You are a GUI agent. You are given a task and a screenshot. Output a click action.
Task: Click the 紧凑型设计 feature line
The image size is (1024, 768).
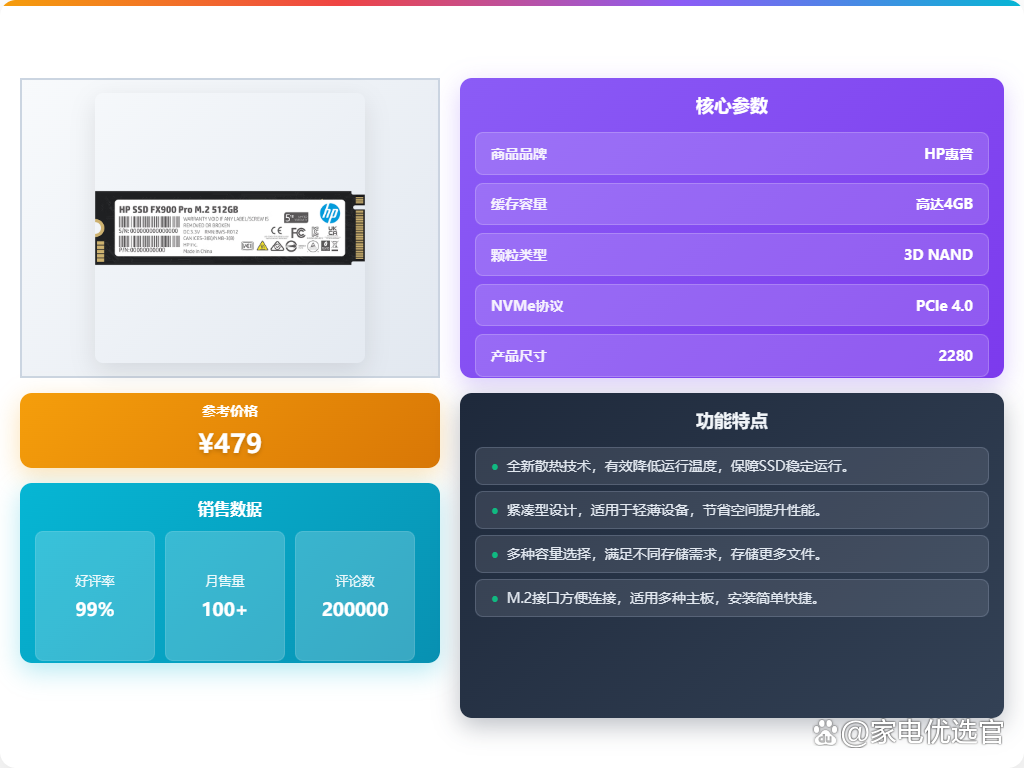click(x=731, y=510)
